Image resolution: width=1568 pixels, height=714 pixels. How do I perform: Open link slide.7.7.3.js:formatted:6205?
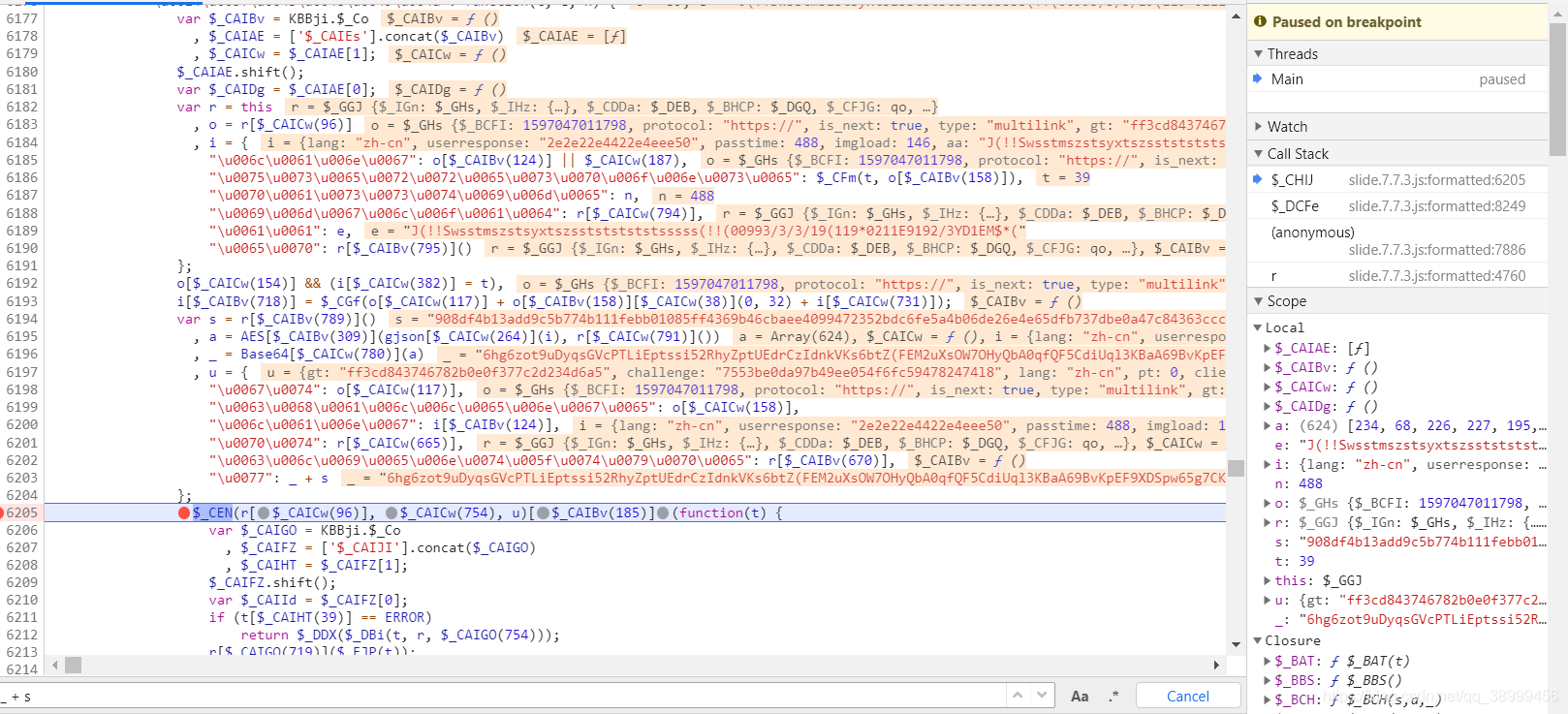pyautogui.click(x=1436, y=179)
